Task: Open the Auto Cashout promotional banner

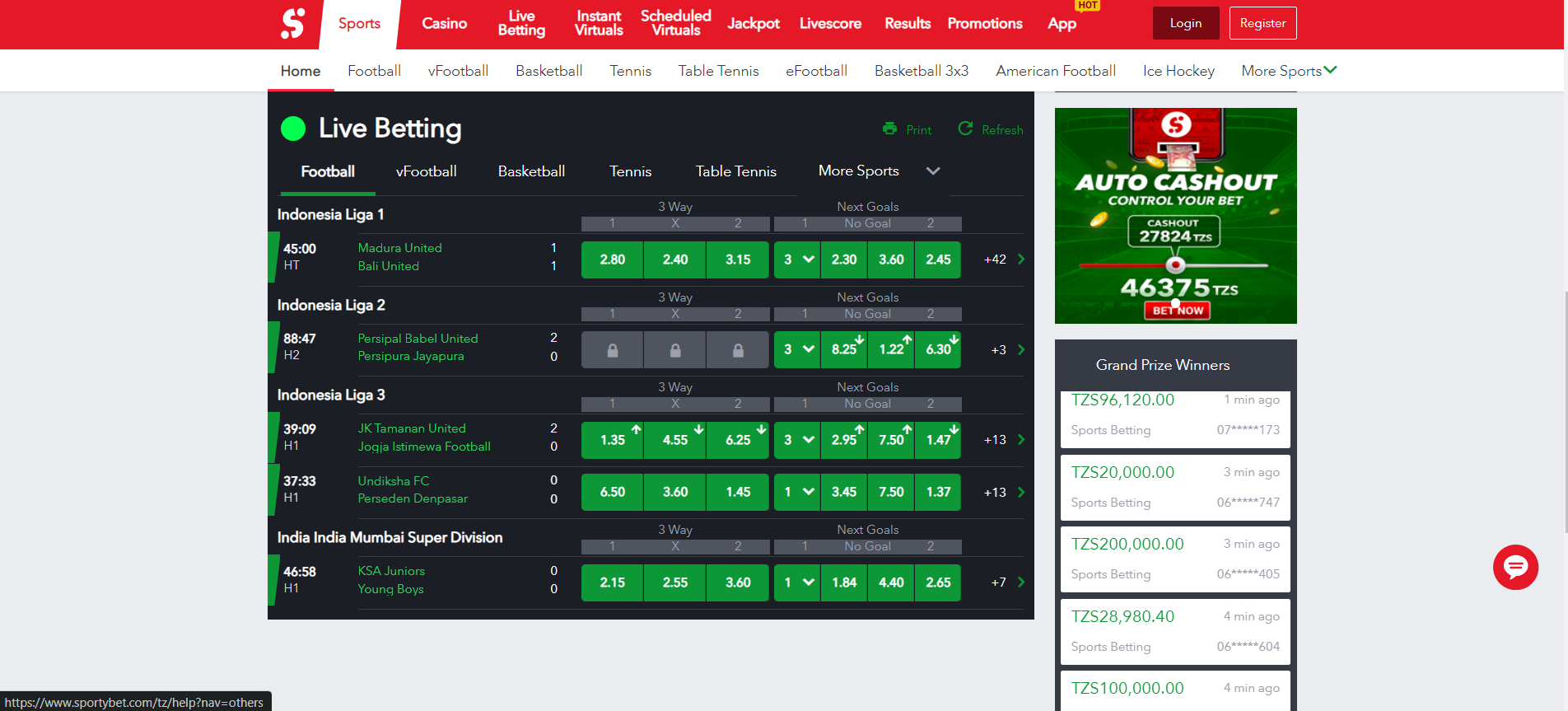Action: tap(1175, 216)
